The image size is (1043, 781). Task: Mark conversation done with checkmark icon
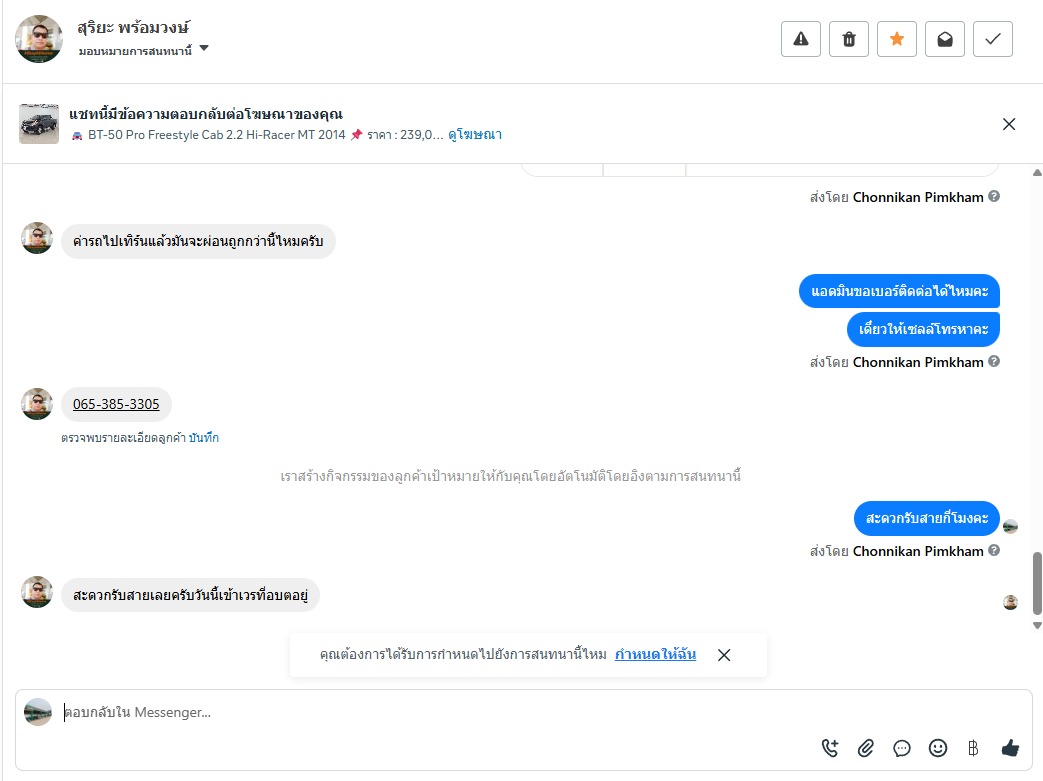pyautogui.click(x=993, y=39)
